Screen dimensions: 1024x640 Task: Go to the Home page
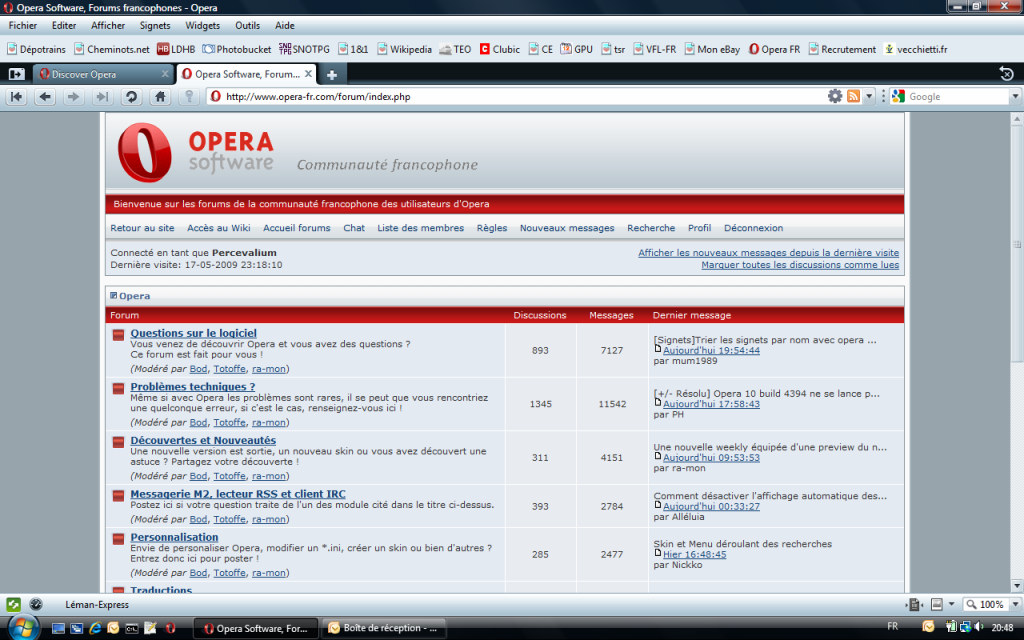(160, 97)
